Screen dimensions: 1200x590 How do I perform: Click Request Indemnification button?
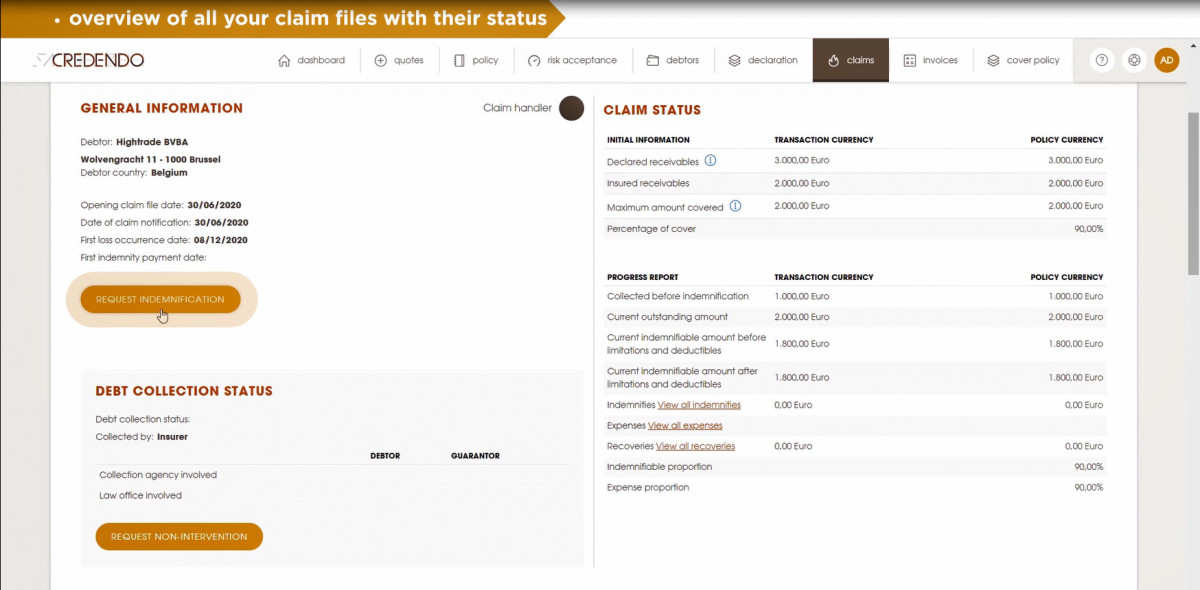160,299
